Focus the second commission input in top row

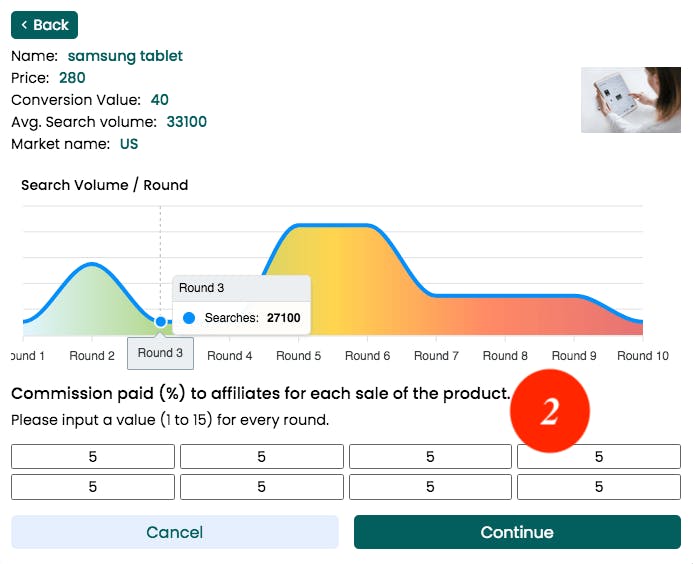pos(261,457)
